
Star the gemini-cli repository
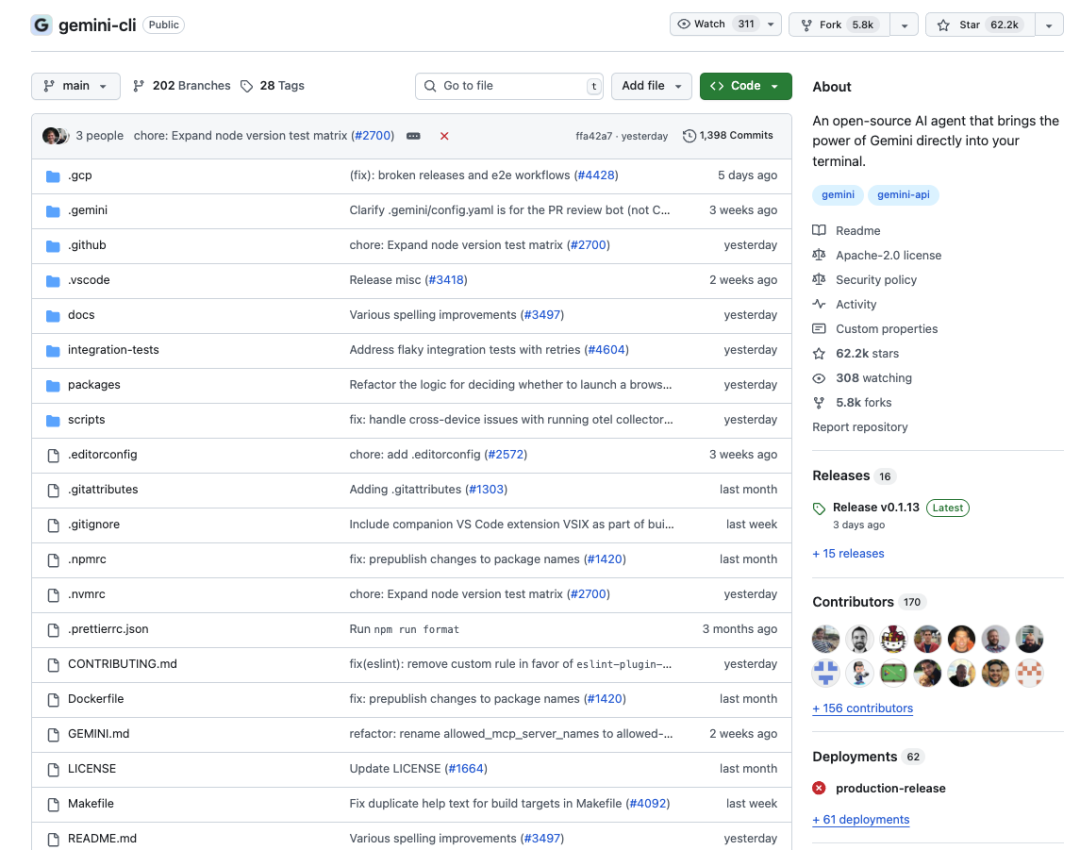pyautogui.click(x=980, y=25)
